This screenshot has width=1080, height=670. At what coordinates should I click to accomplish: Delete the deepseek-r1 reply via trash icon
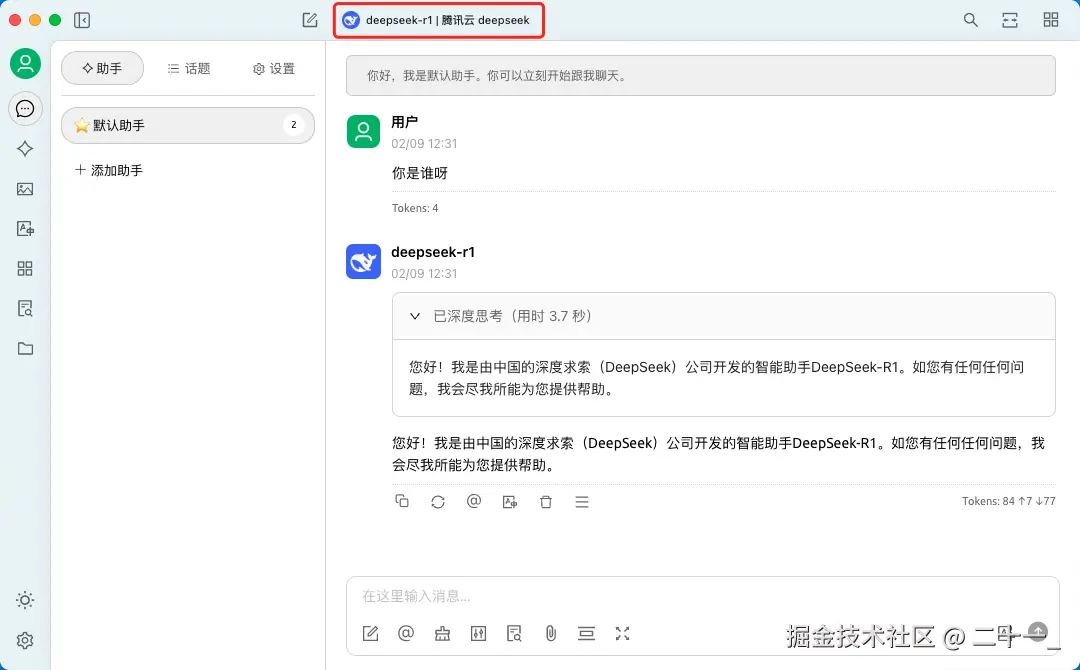pyautogui.click(x=546, y=502)
